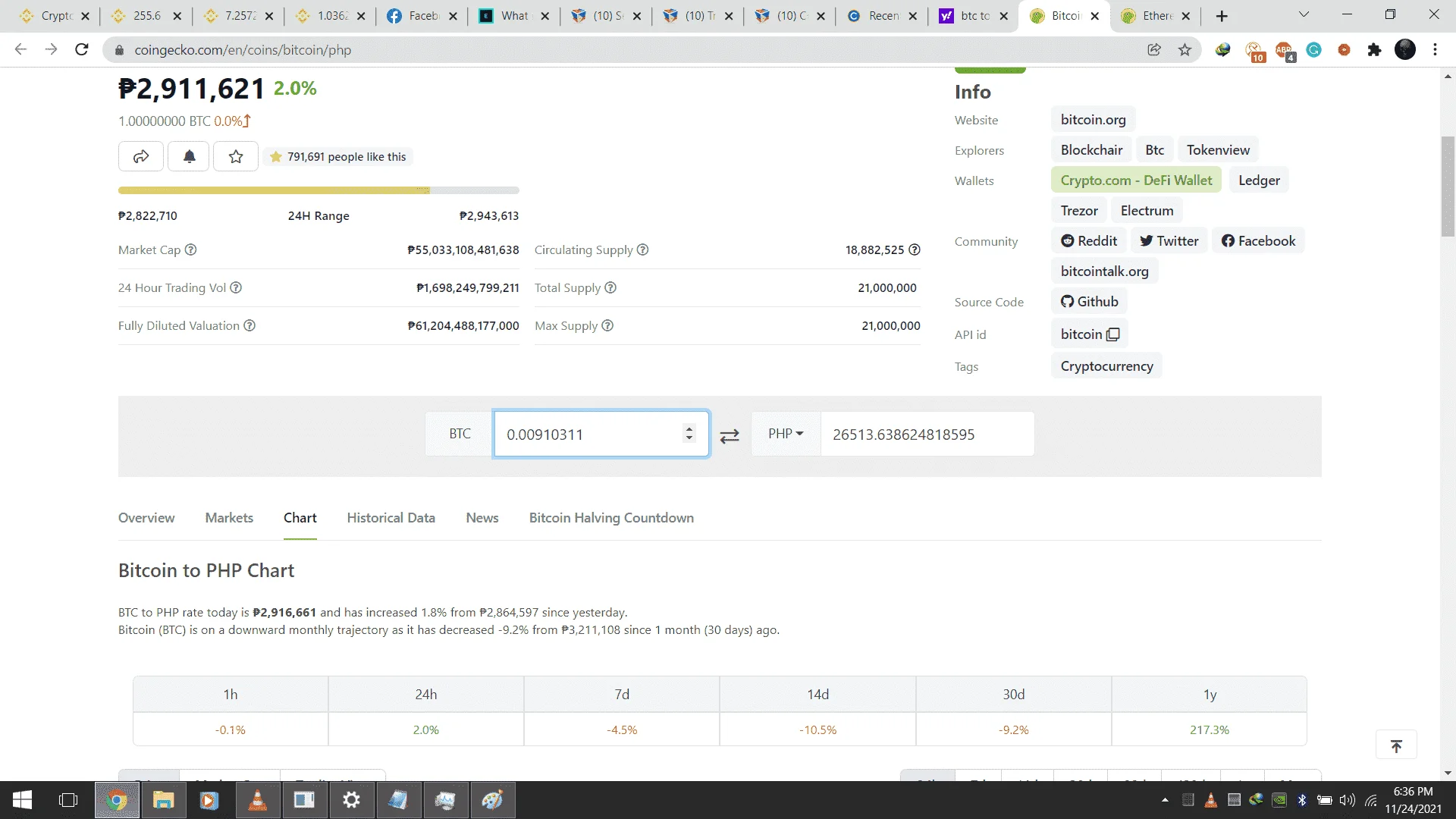Click the 24 Hour Trading Vol help icon

[x=236, y=287]
